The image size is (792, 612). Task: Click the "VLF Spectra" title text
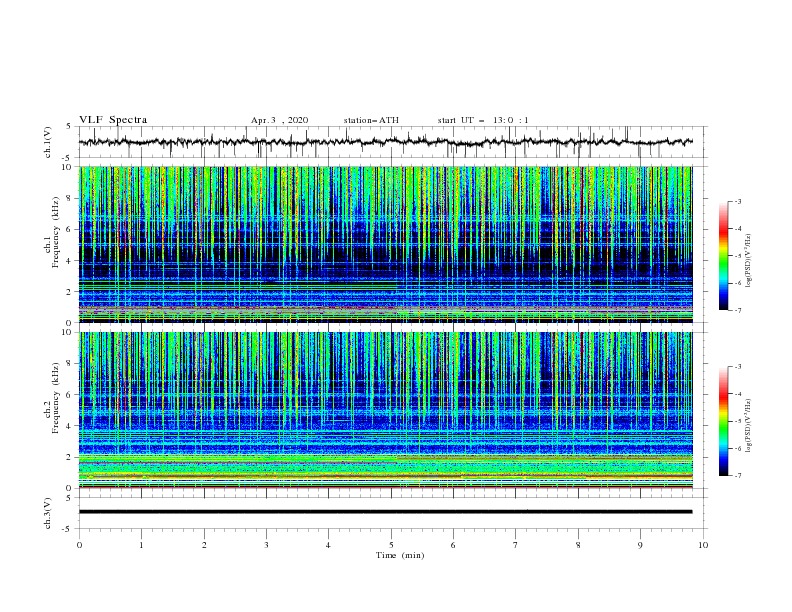113,120
